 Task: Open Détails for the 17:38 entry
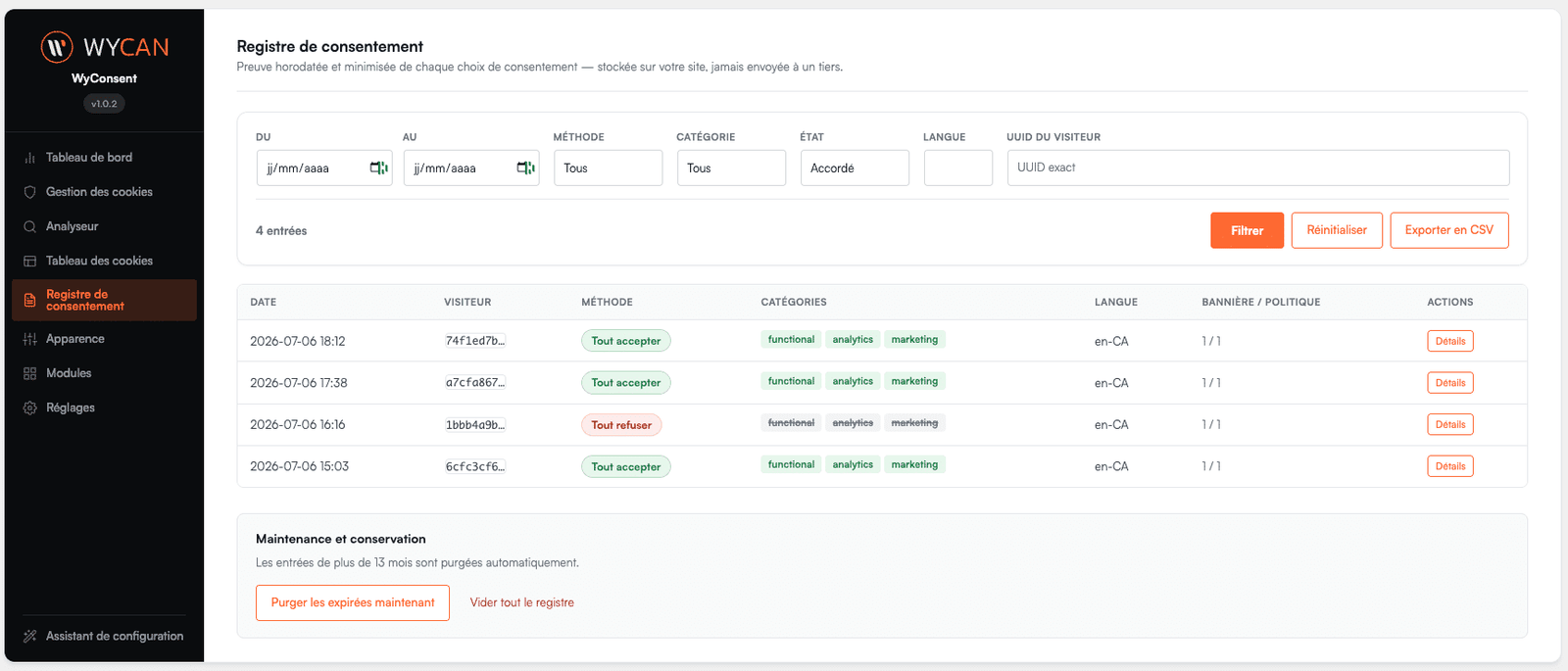(x=1450, y=383)
